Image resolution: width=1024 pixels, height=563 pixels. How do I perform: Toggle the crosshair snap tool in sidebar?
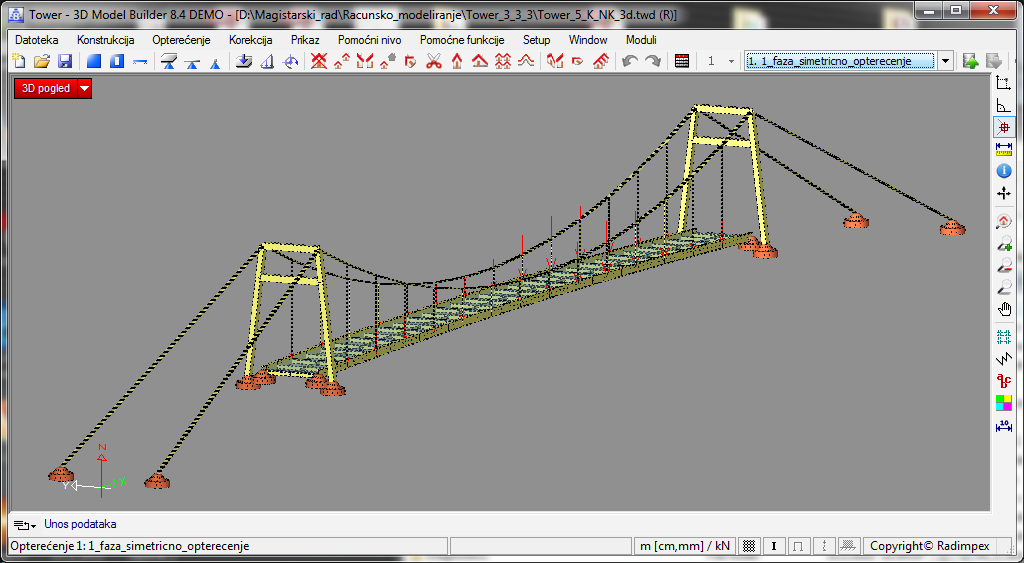(1004, 128)
